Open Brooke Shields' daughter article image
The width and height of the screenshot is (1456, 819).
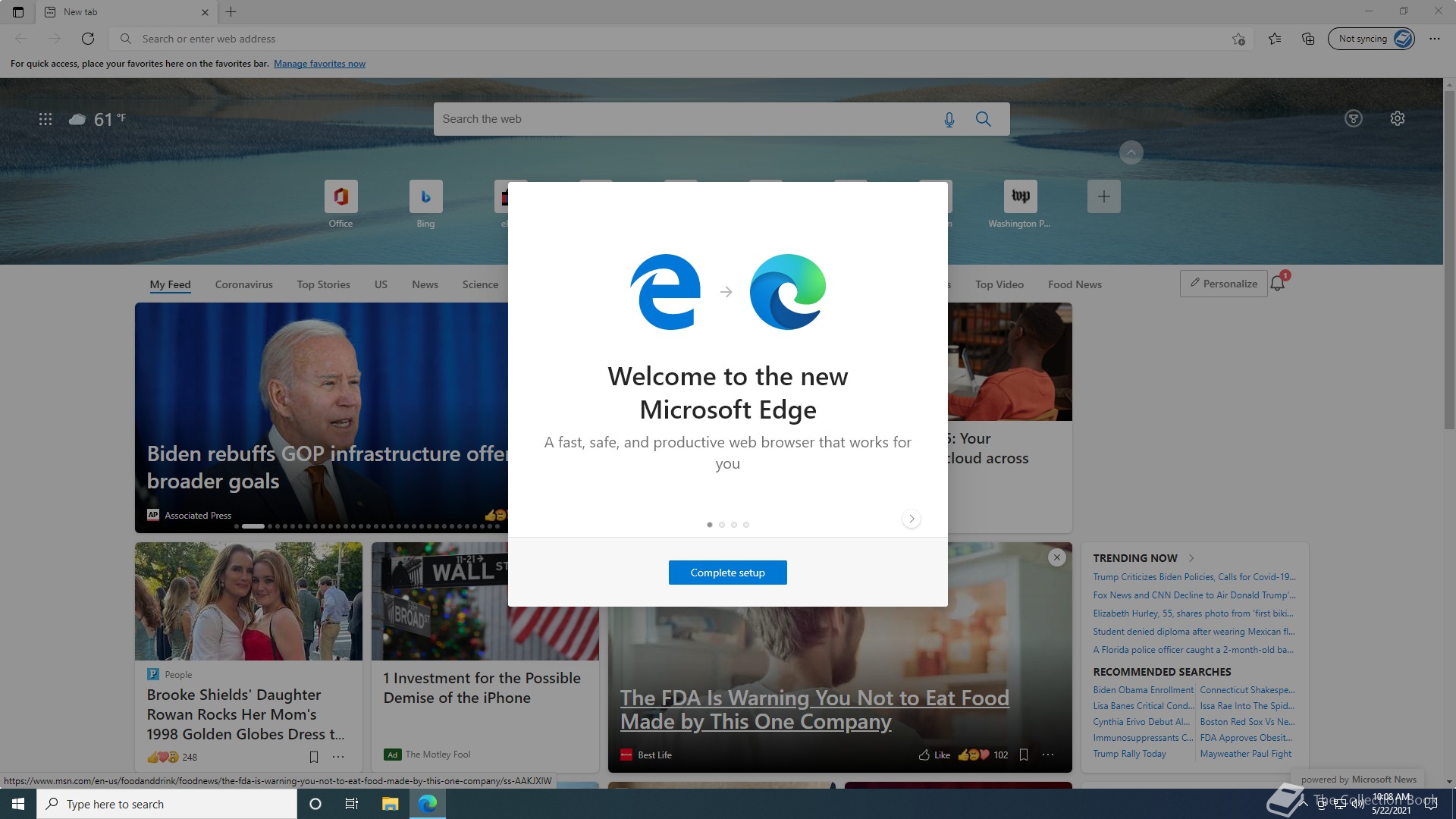tap(249, 601)
